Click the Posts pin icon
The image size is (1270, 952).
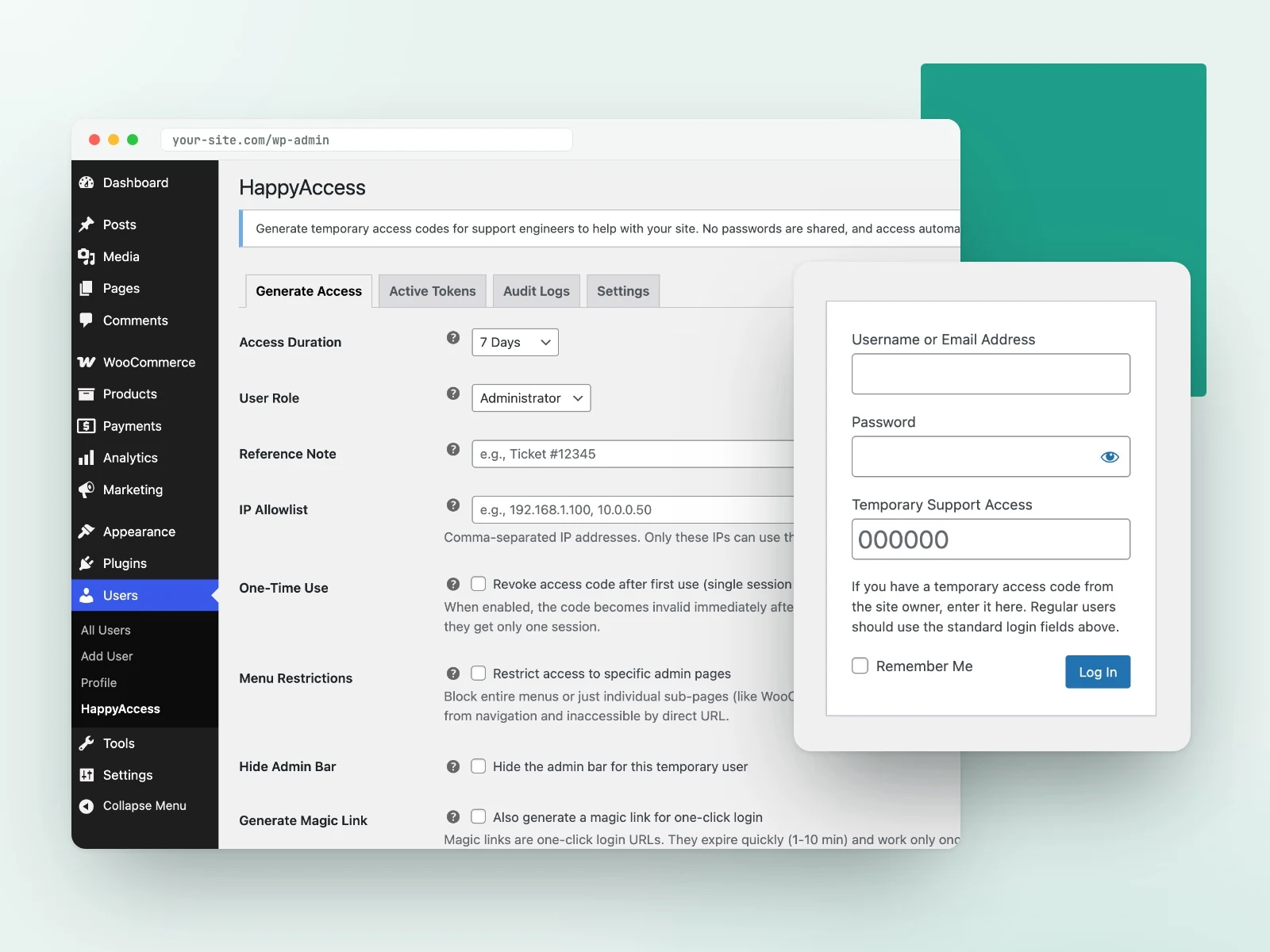[87, 225]
